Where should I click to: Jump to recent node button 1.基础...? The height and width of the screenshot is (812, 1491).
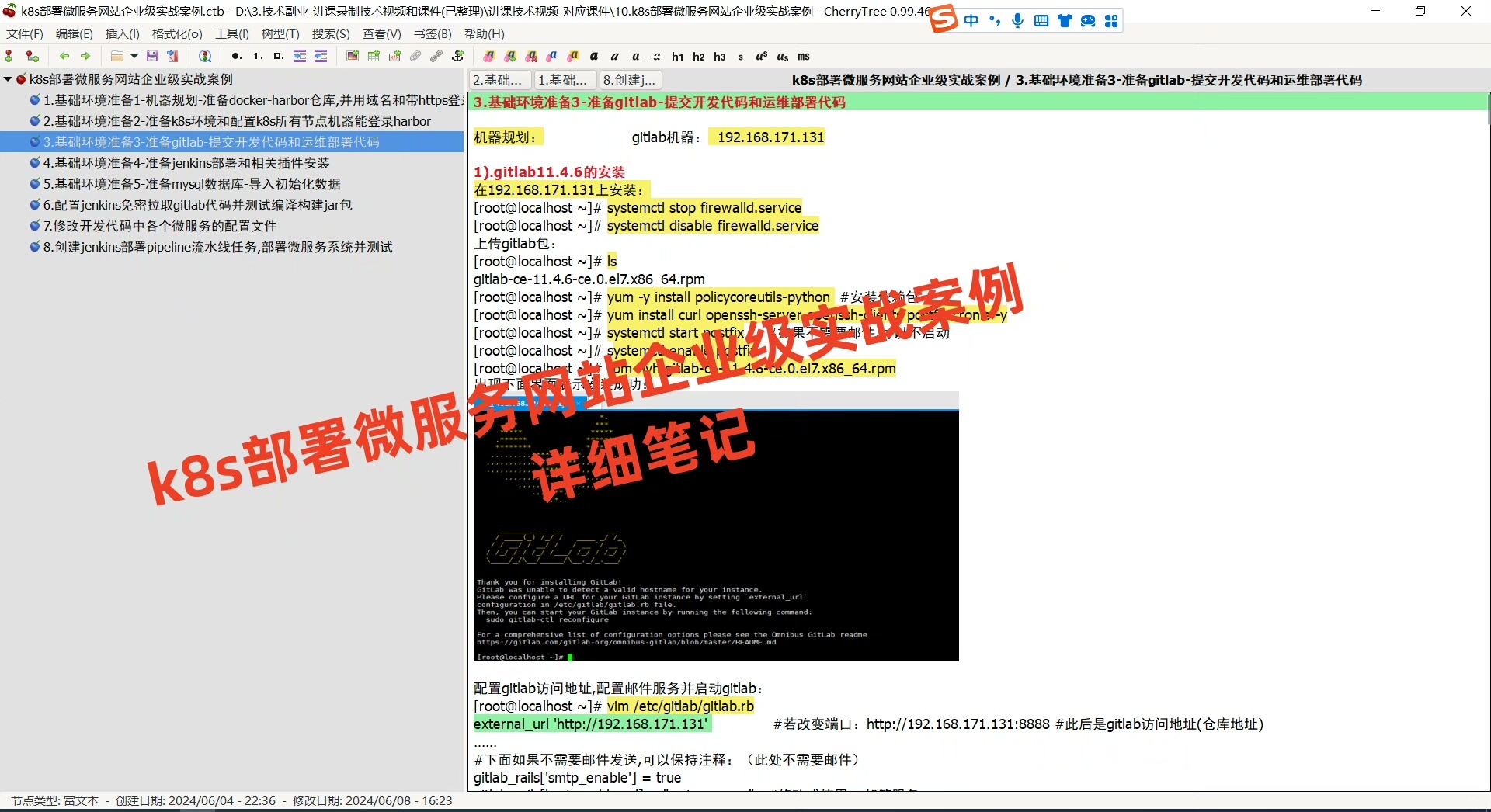pyautogui.click(x=566, y=80)
